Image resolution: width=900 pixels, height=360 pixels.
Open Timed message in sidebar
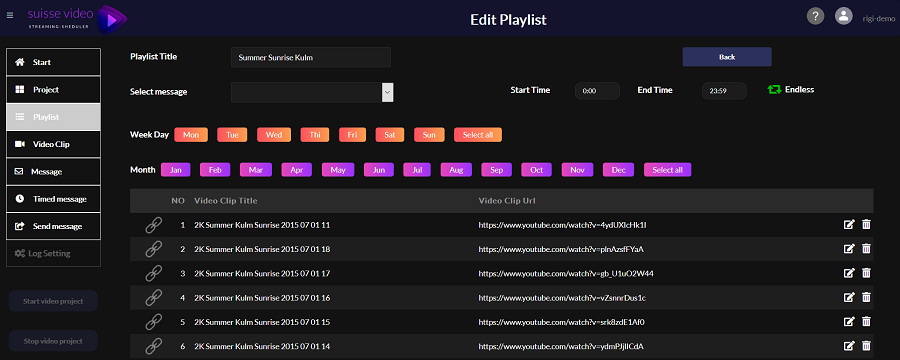click(x=53, y=199)
